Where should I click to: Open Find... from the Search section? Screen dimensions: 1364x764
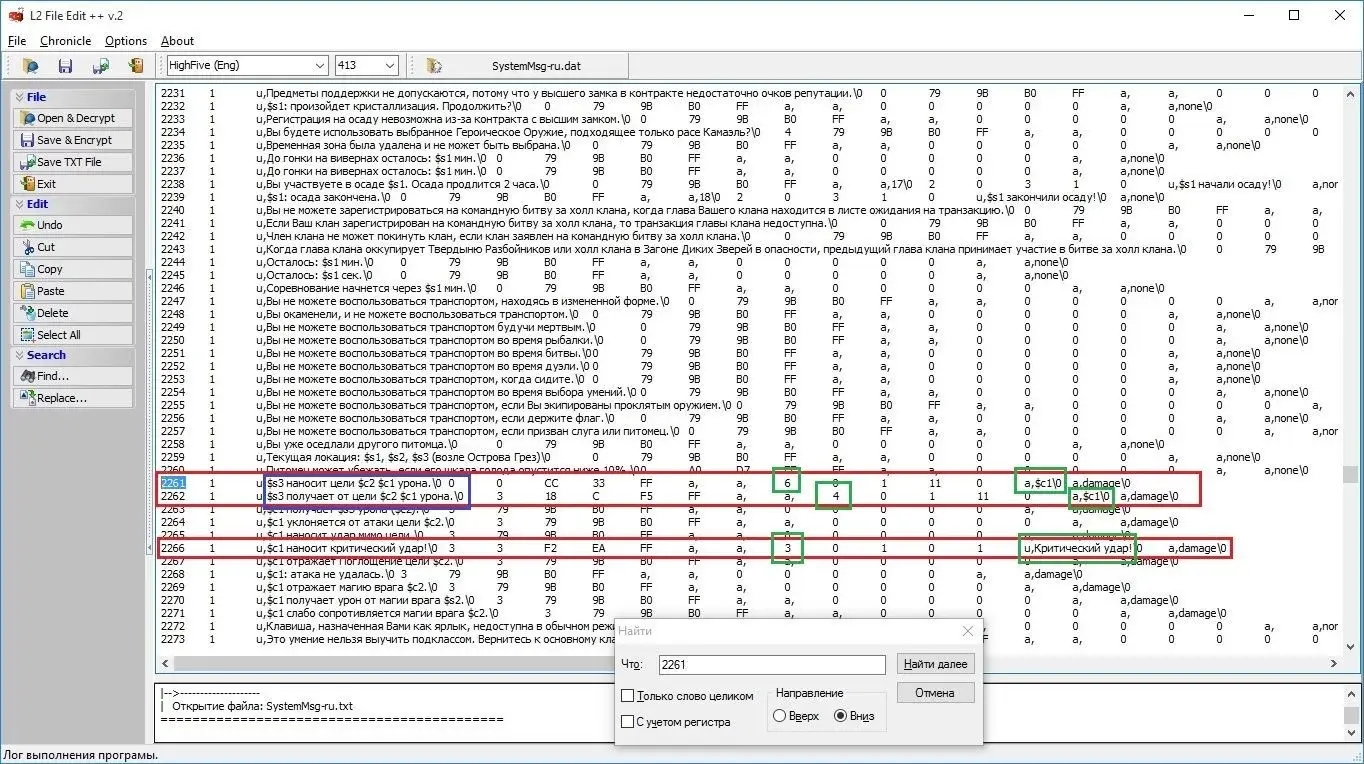coord(72,376)
